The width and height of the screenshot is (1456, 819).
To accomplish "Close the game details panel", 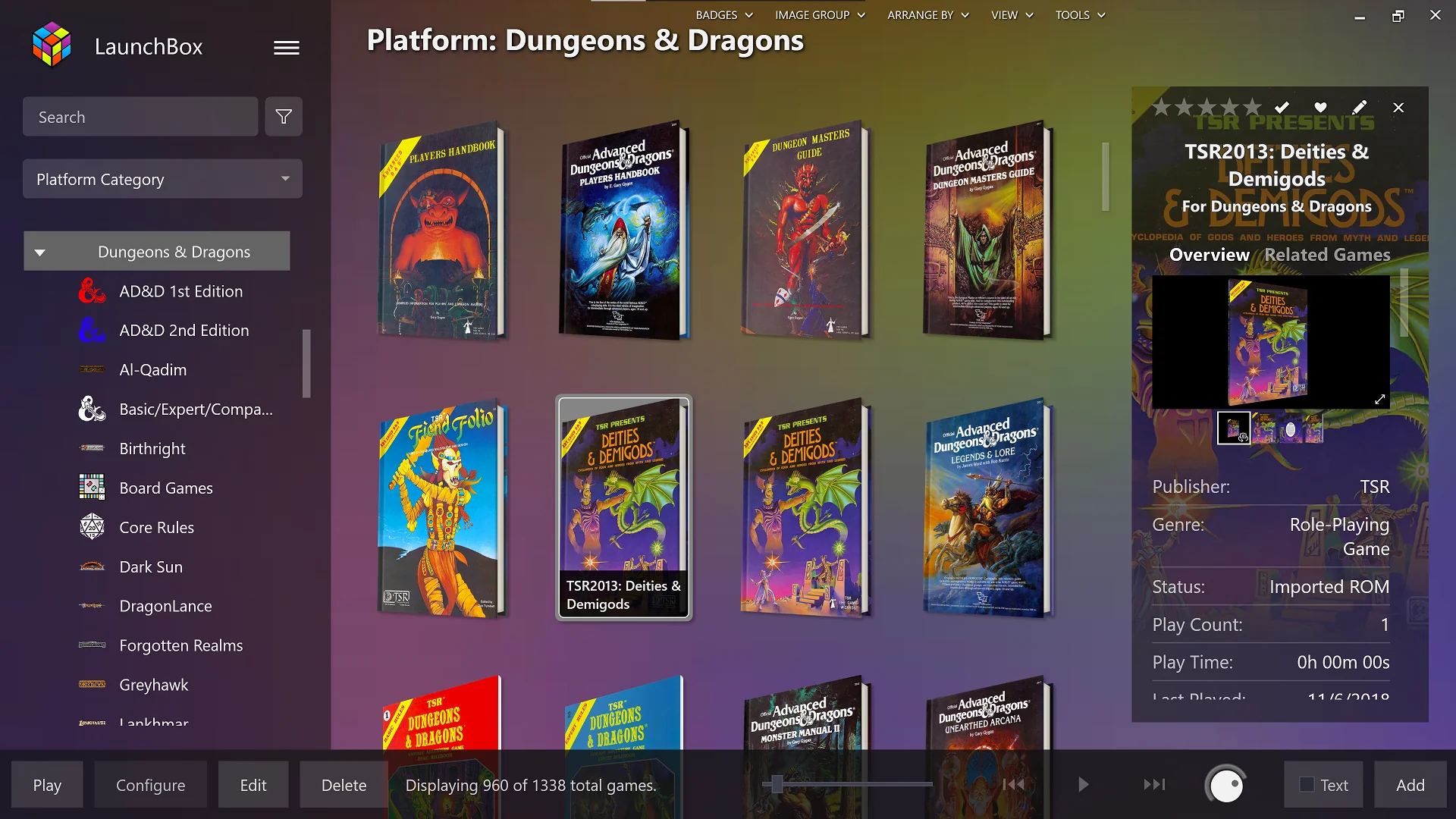I will [x=1398, y=108].
